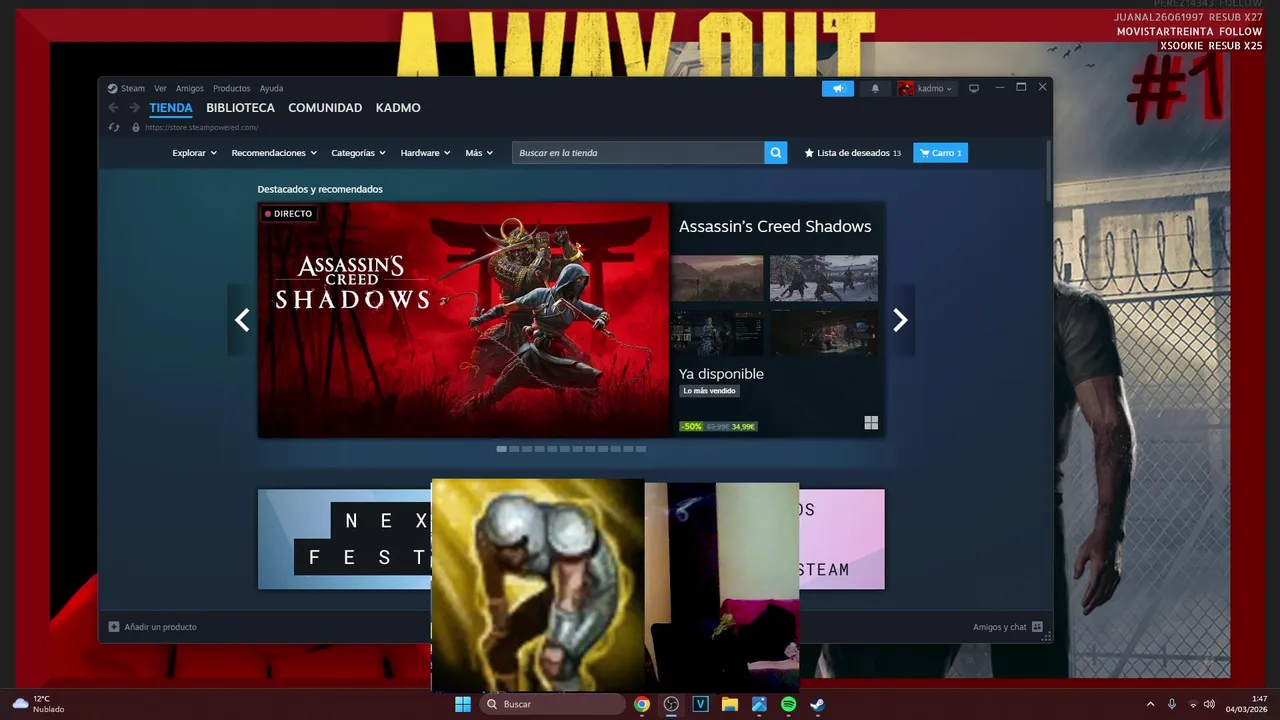The image size is (1280, 720).
Task: Expand the Explorar dropdown
Action: tap(194, 153)
